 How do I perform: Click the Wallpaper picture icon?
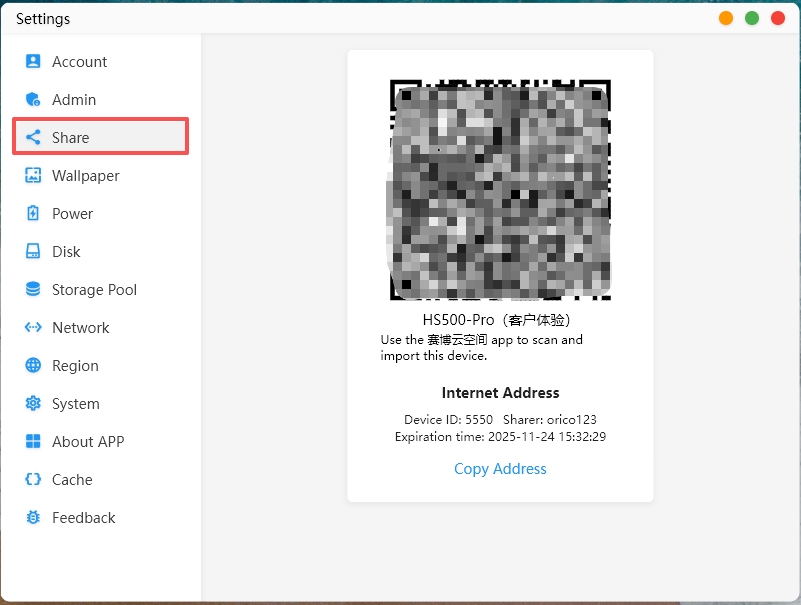click(33, 175)
